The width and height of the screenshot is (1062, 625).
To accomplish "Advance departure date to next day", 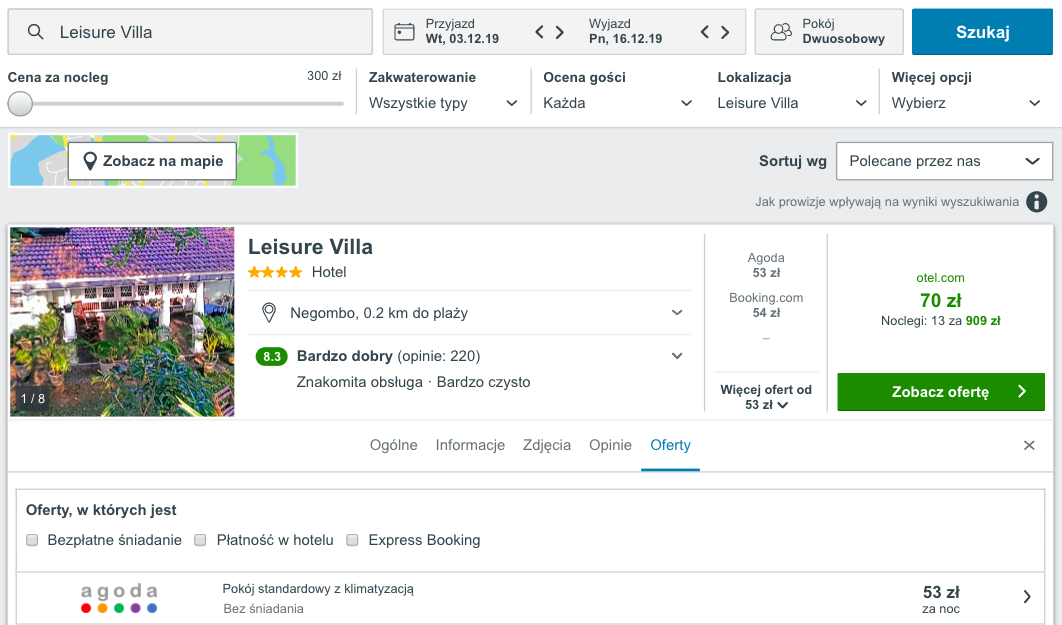I will pyautogui.click(x=725, y=32).
